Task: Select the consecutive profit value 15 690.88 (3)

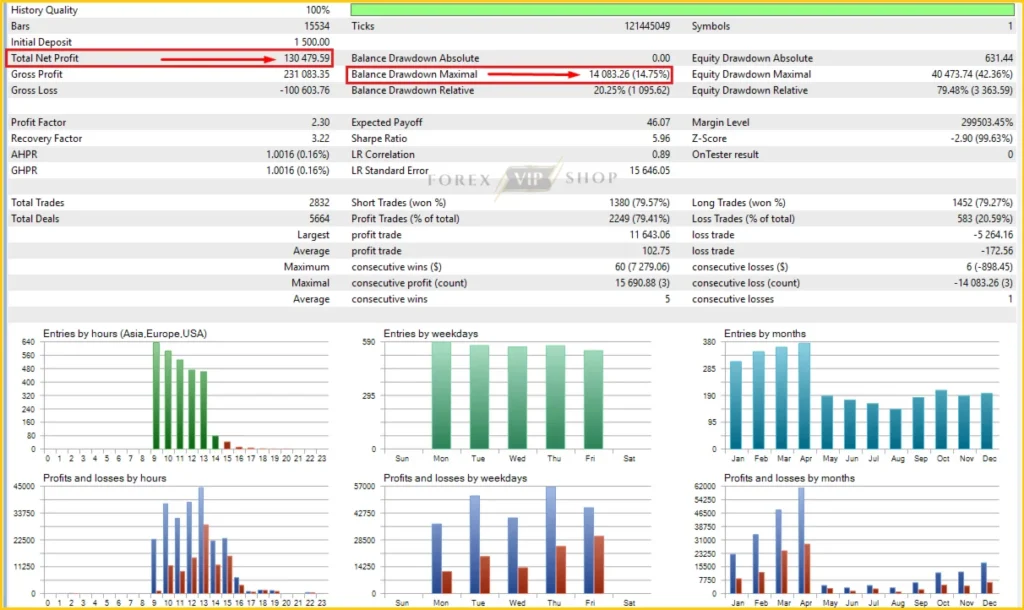Action: coord(642,283)
